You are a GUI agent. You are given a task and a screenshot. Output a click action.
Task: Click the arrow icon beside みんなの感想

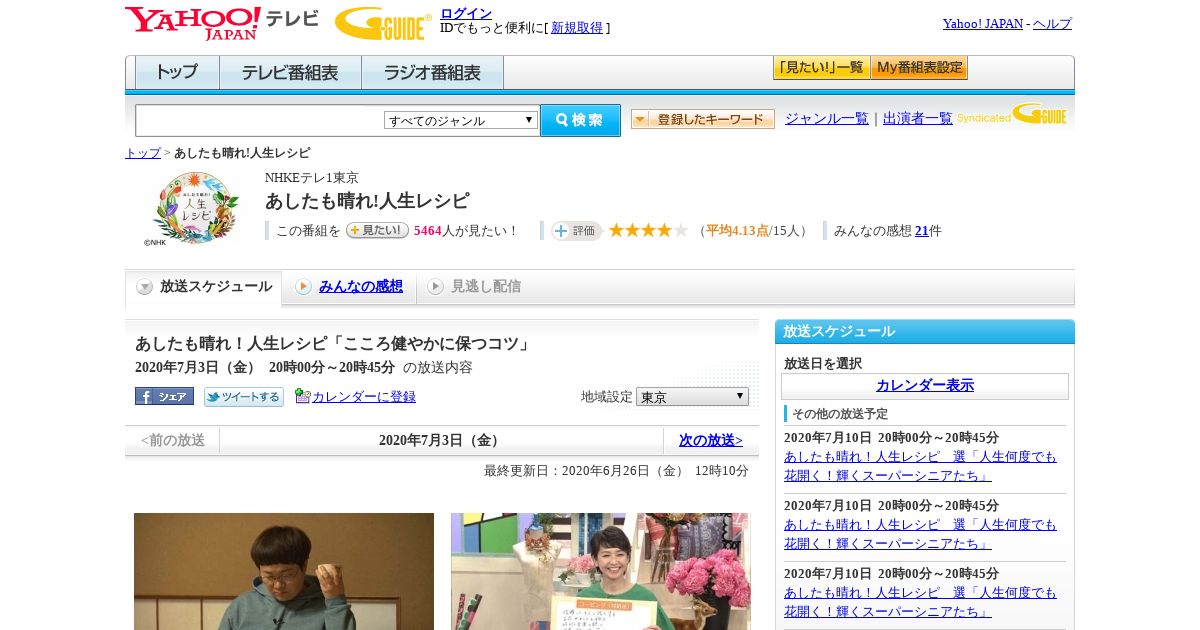click(303, 287)
